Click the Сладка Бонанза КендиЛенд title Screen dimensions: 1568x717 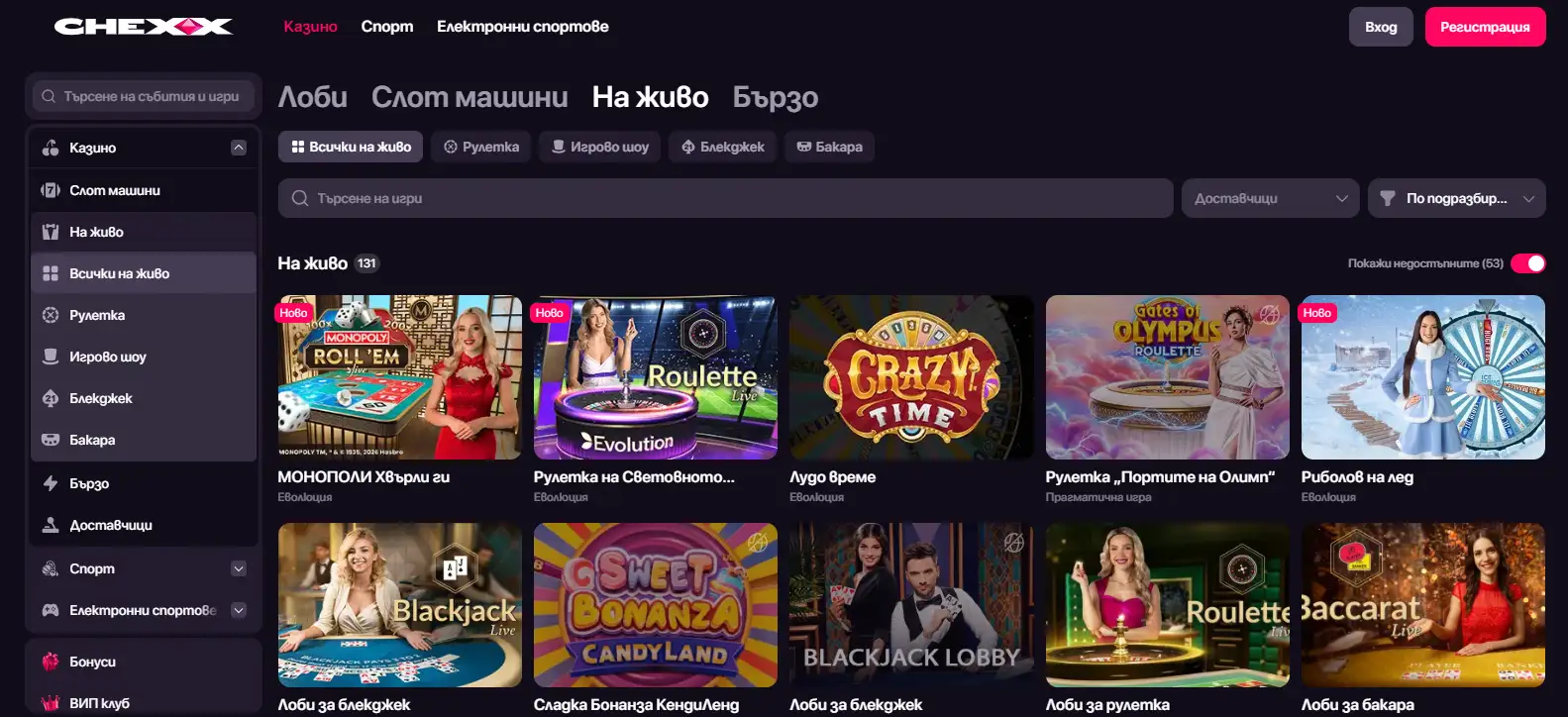636,704
